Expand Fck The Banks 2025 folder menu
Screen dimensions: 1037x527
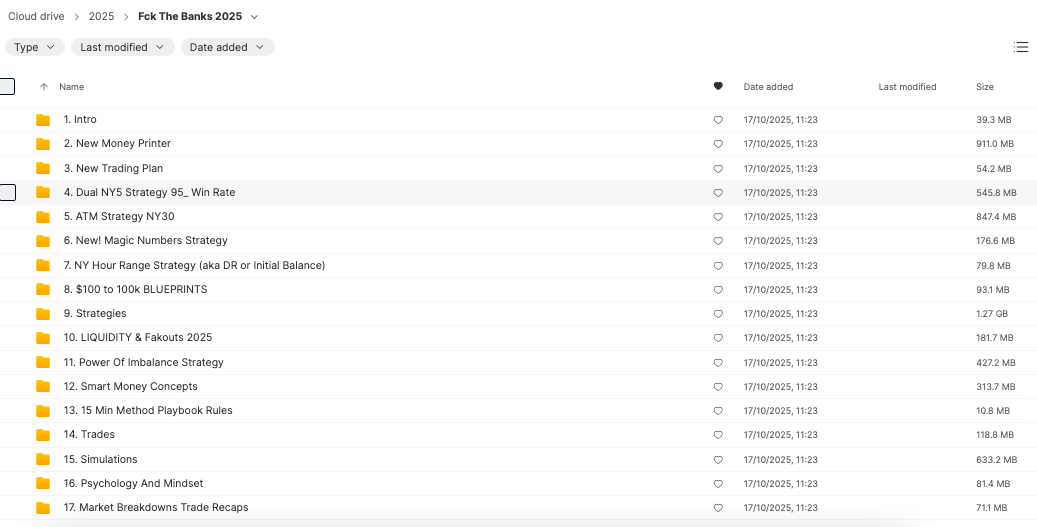pyautogui.click(x=254, y=17)
